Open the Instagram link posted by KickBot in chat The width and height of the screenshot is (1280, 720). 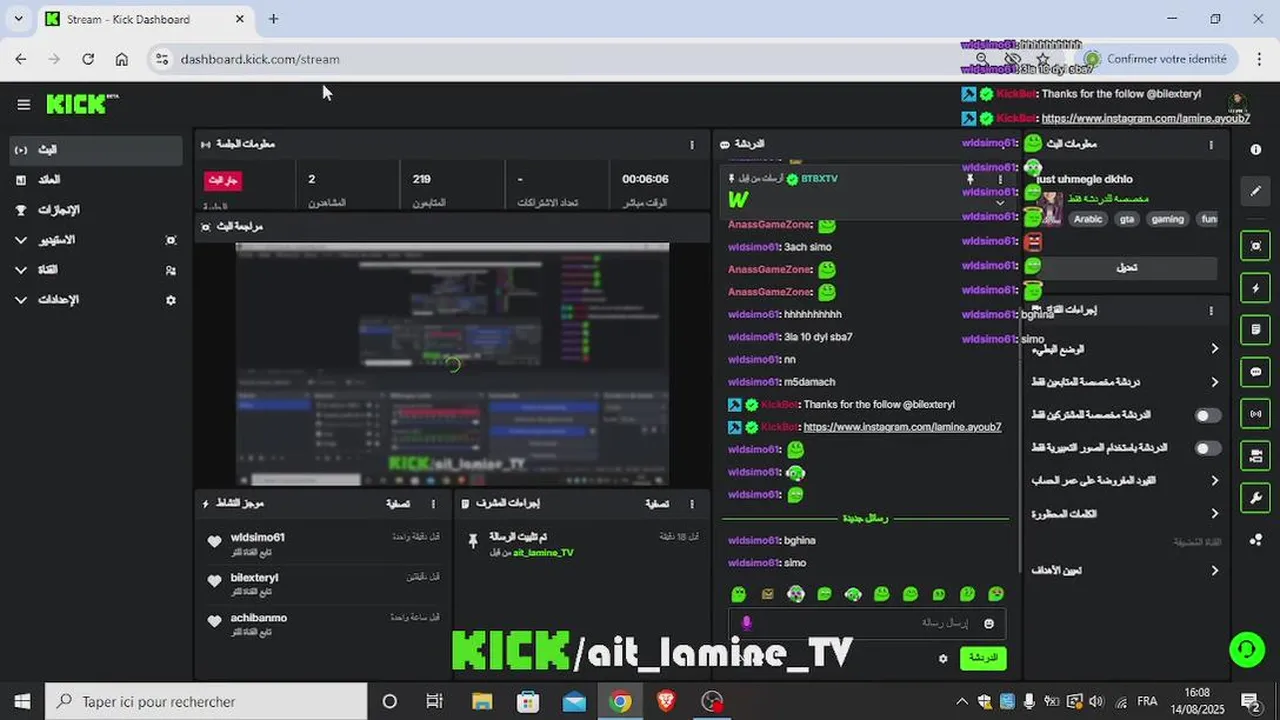point(902,427)
